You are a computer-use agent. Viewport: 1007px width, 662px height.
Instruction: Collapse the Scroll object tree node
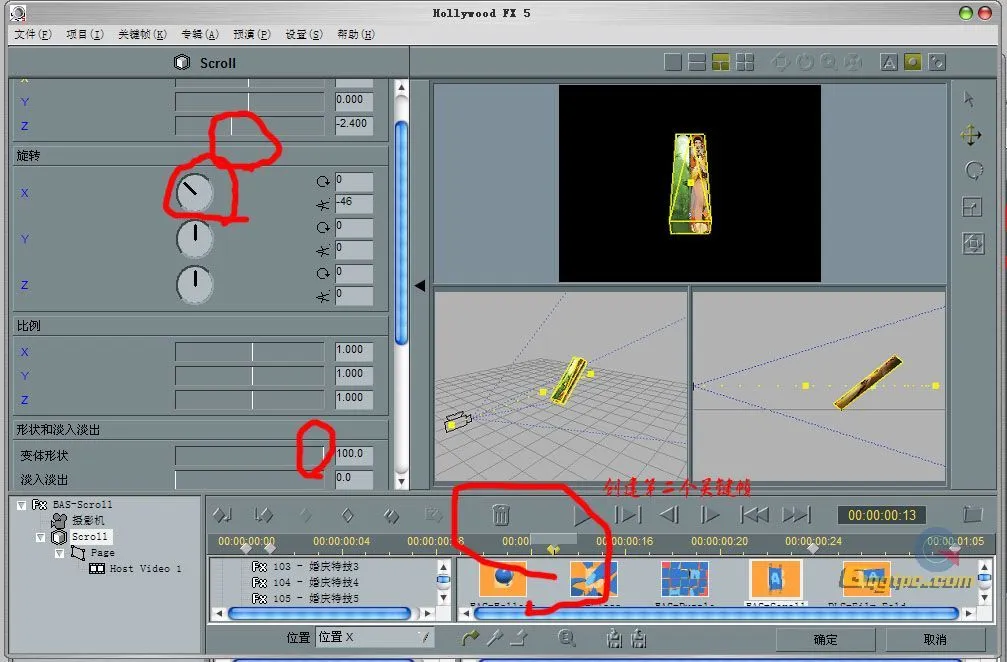(x=41, y=537)
